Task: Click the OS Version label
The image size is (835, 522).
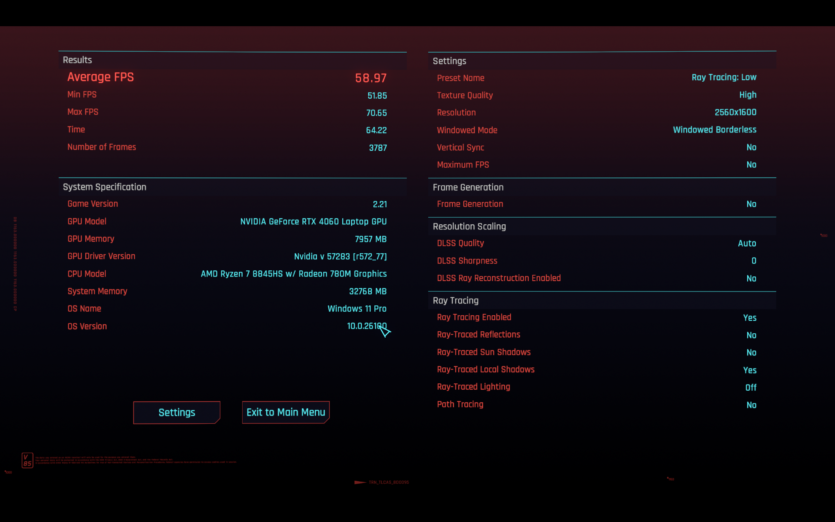Action: [x=87, y=327]
